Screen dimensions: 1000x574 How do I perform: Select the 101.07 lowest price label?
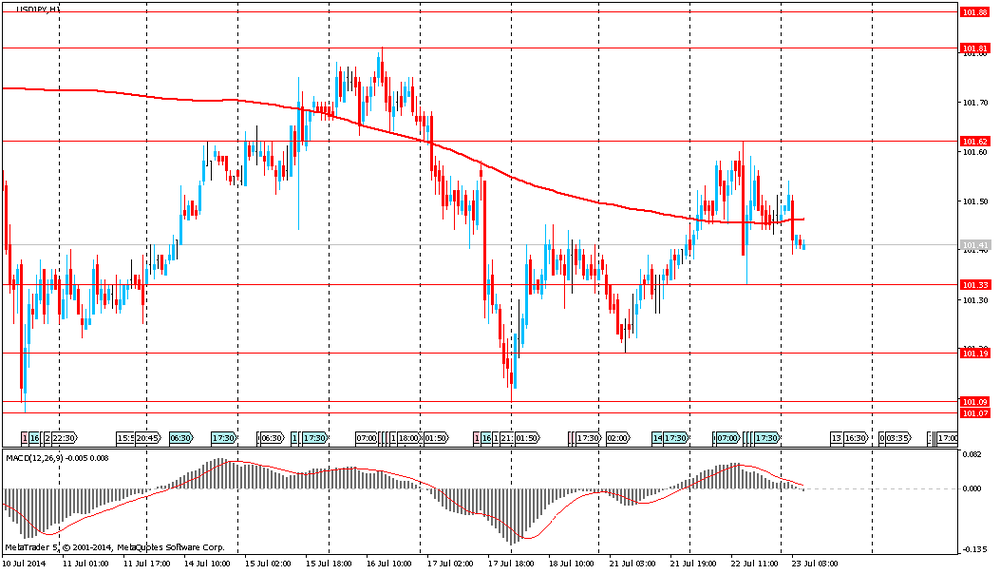click(974, 413)
